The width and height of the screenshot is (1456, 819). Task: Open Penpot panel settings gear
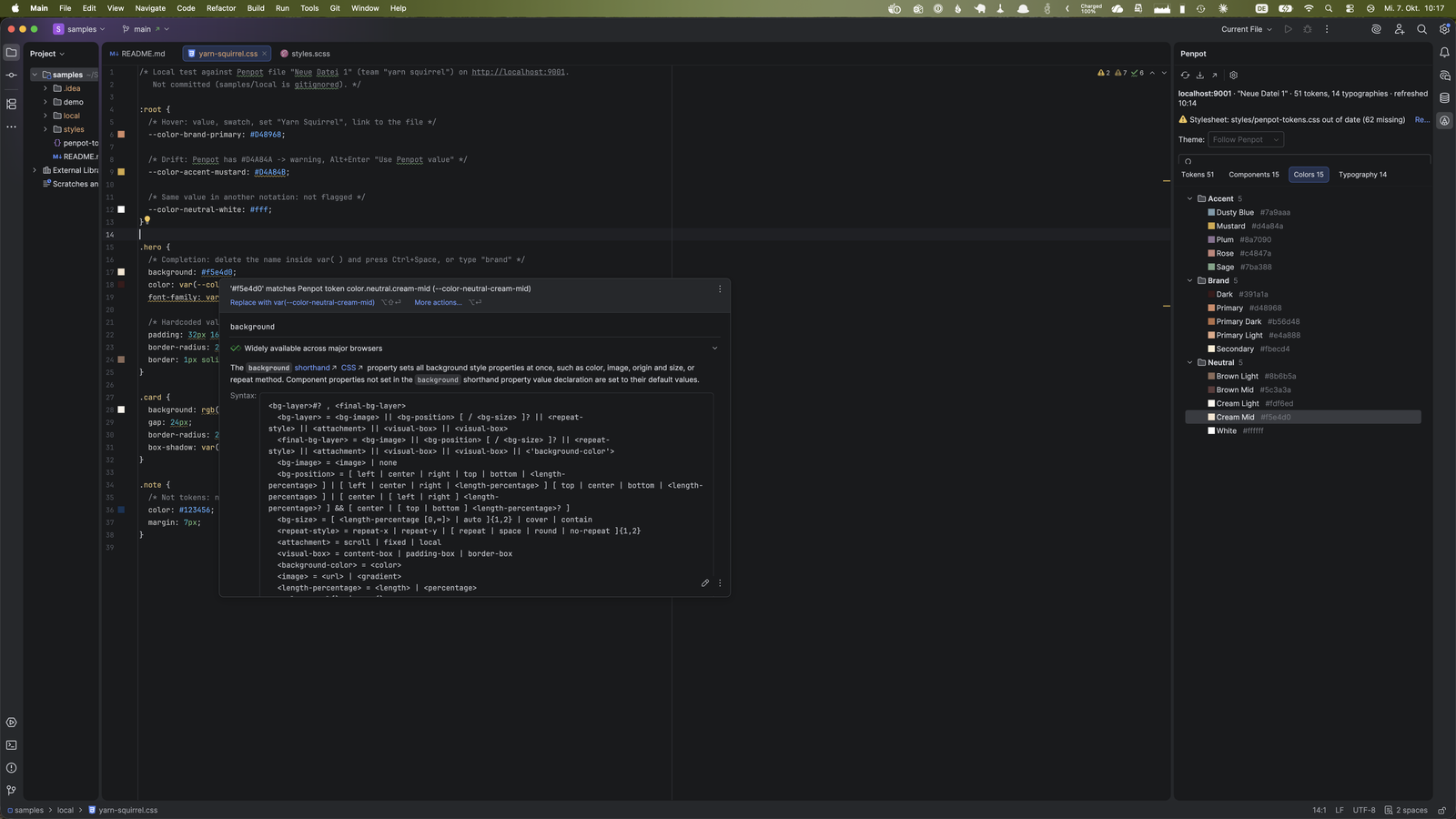point(1234,76)
